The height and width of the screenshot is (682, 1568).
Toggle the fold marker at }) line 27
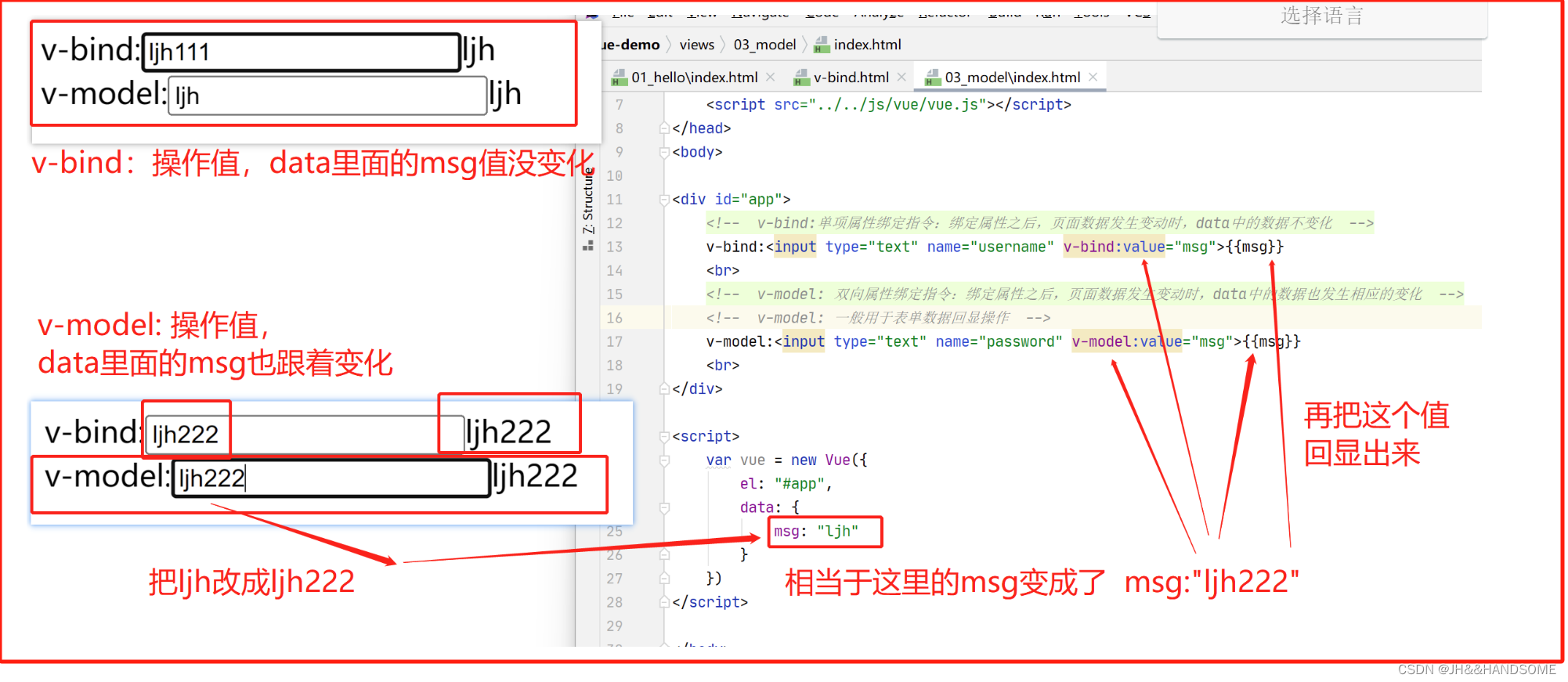point(664,579)
